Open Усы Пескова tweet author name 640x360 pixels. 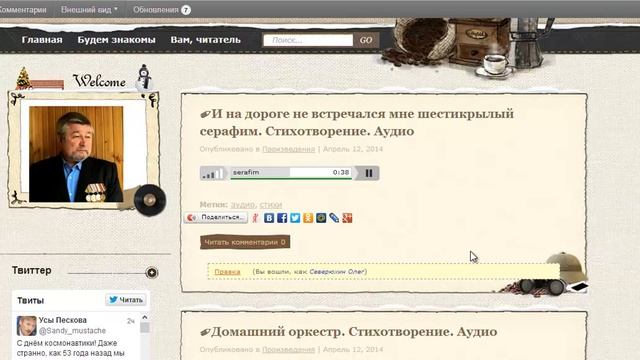click(x=62, y=320)
